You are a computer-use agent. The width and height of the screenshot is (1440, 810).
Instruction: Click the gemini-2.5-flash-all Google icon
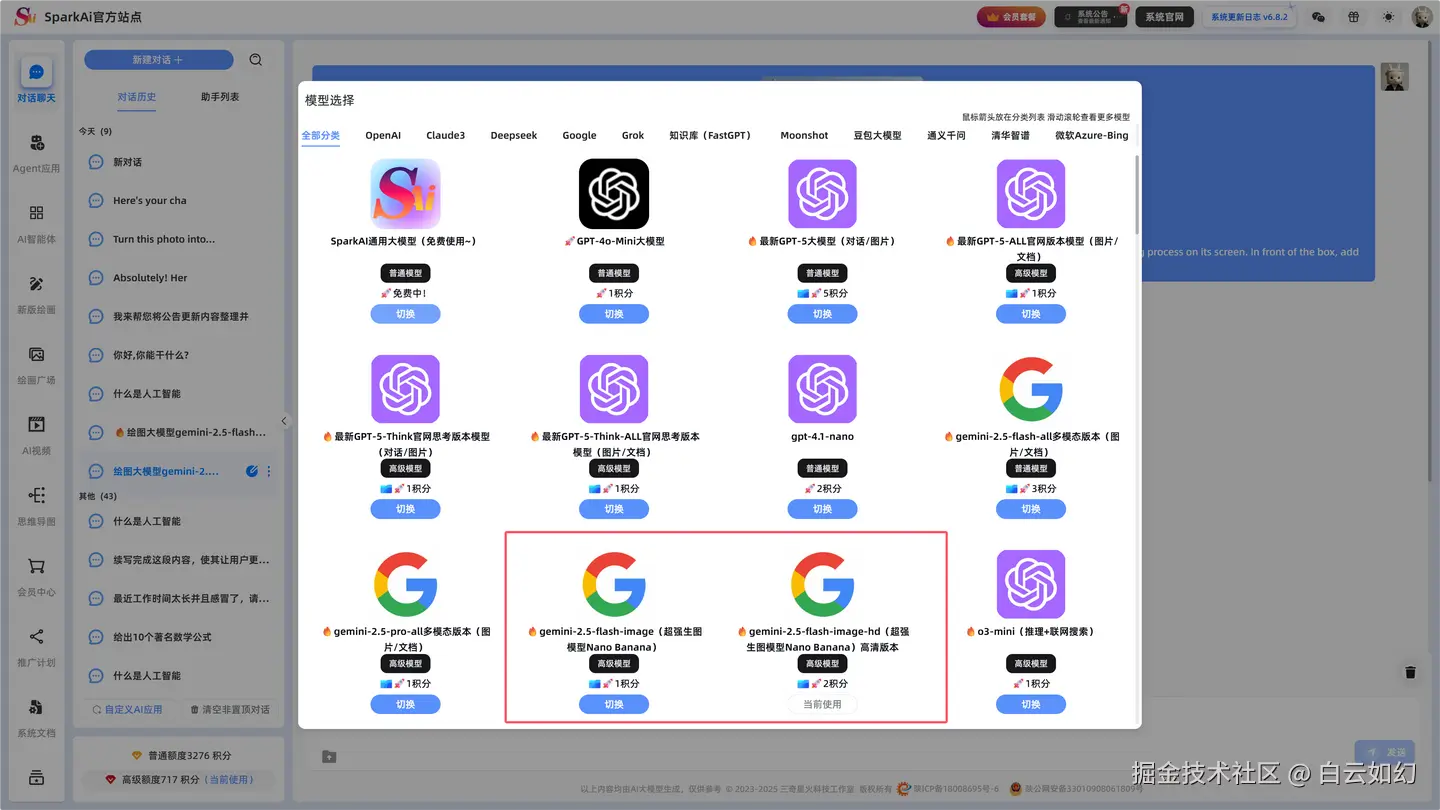[x=1031, y=389]
